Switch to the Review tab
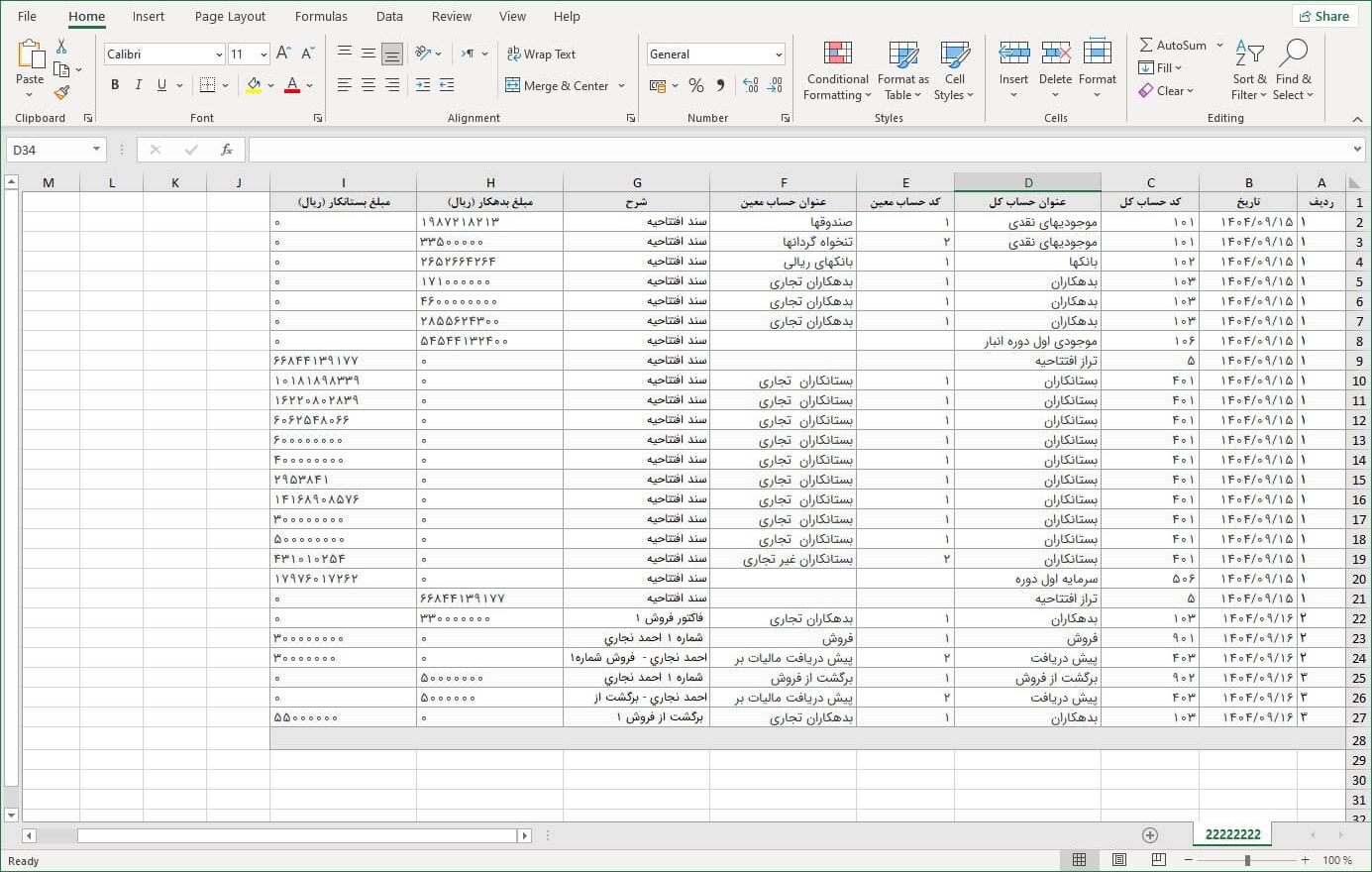Screen dimensions: 1372x872 (452, 16)
